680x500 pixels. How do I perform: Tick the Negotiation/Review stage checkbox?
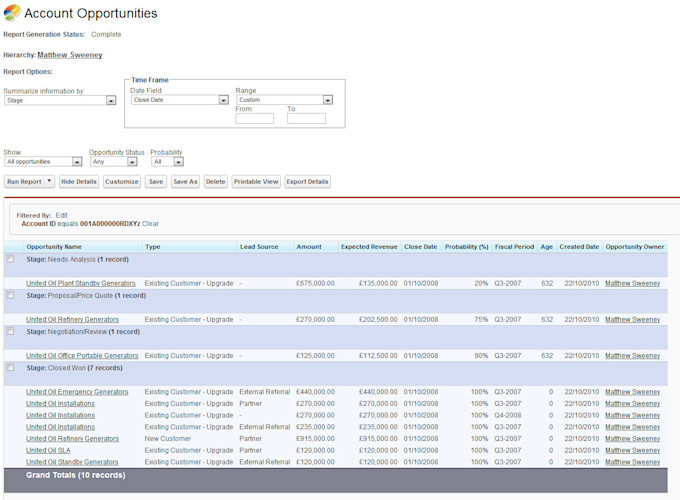(x=10, y=331)
